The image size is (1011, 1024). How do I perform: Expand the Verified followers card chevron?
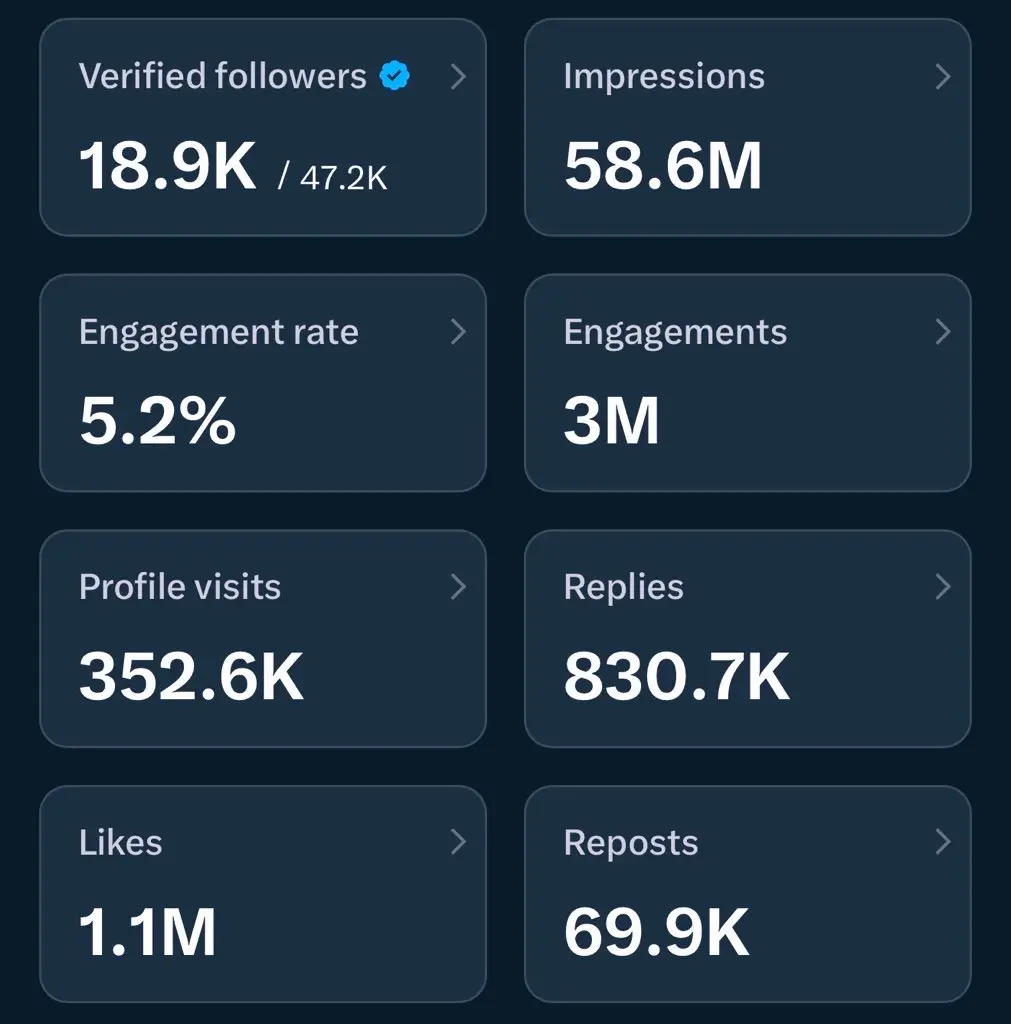pyautogui.click(x=458, y=76)
